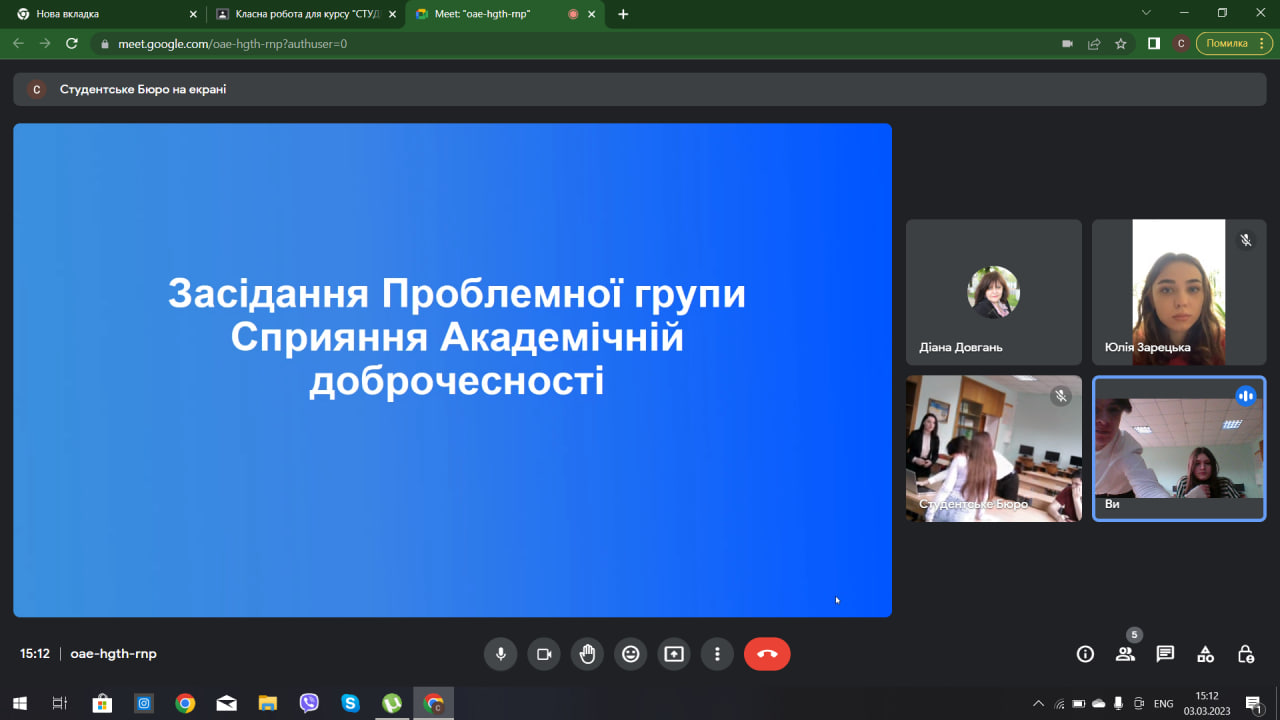
Task: Show the participants list panel
Action: (1125, 654)
